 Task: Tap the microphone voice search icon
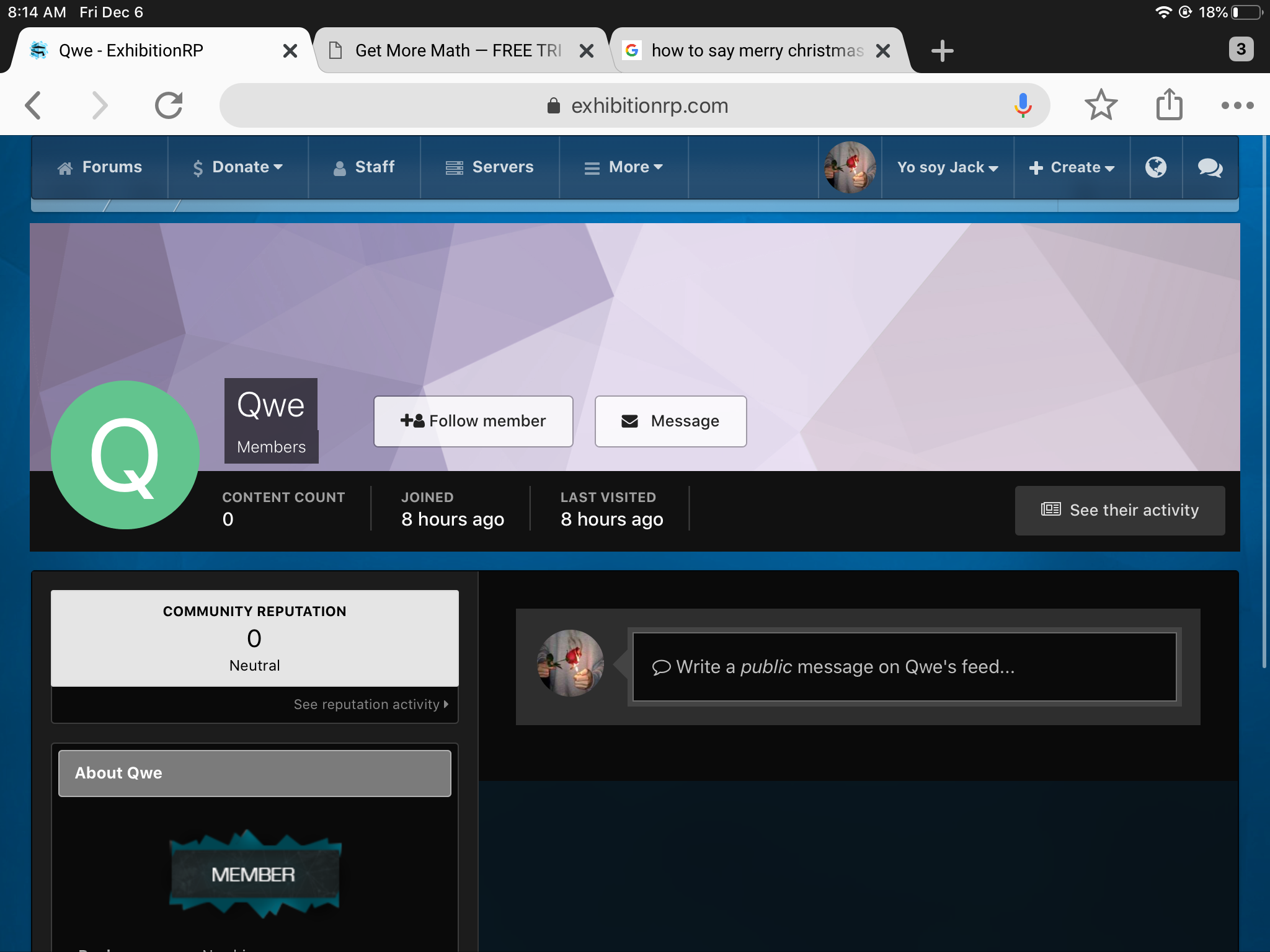(1023, 105)
